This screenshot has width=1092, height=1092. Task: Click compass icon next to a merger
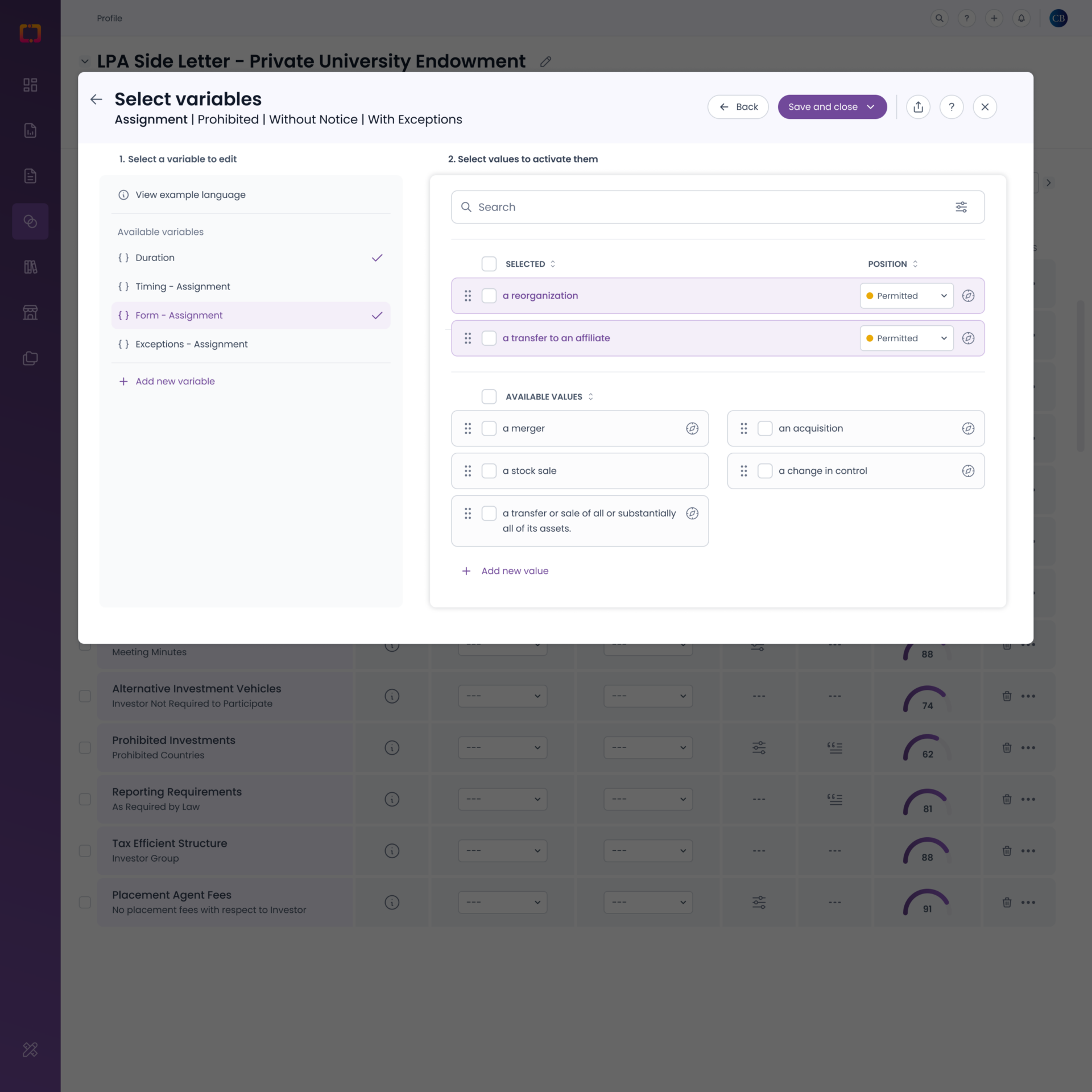coord(692,428)
